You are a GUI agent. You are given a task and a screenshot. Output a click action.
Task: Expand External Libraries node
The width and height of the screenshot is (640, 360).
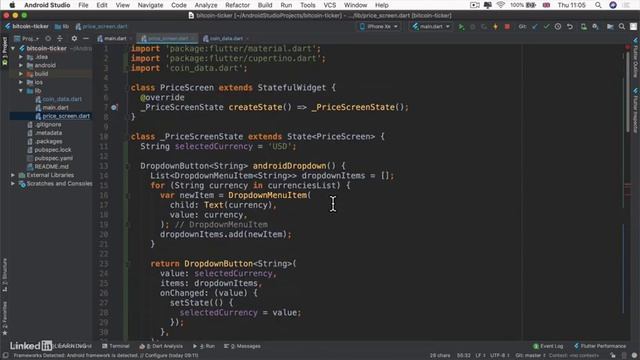(x=13, y=175)
